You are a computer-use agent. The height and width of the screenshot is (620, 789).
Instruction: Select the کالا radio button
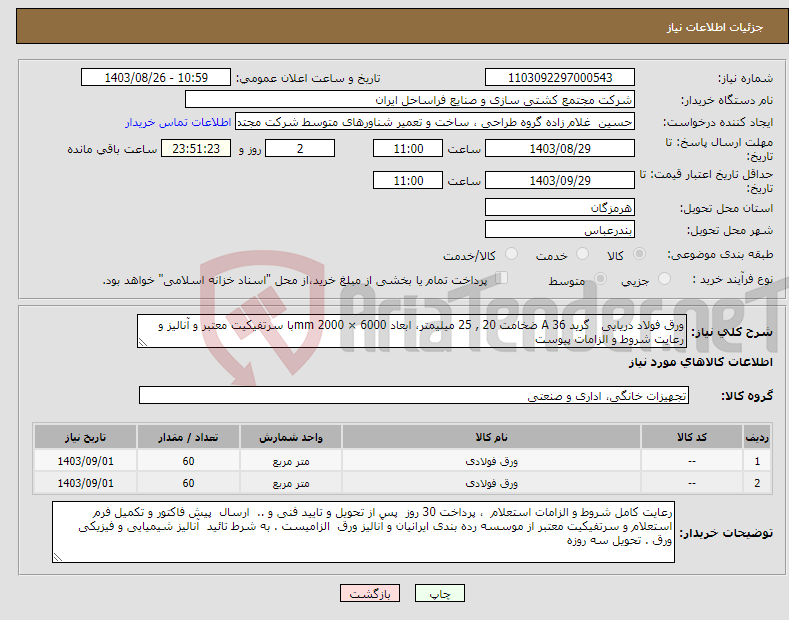[x=639, y=254]
